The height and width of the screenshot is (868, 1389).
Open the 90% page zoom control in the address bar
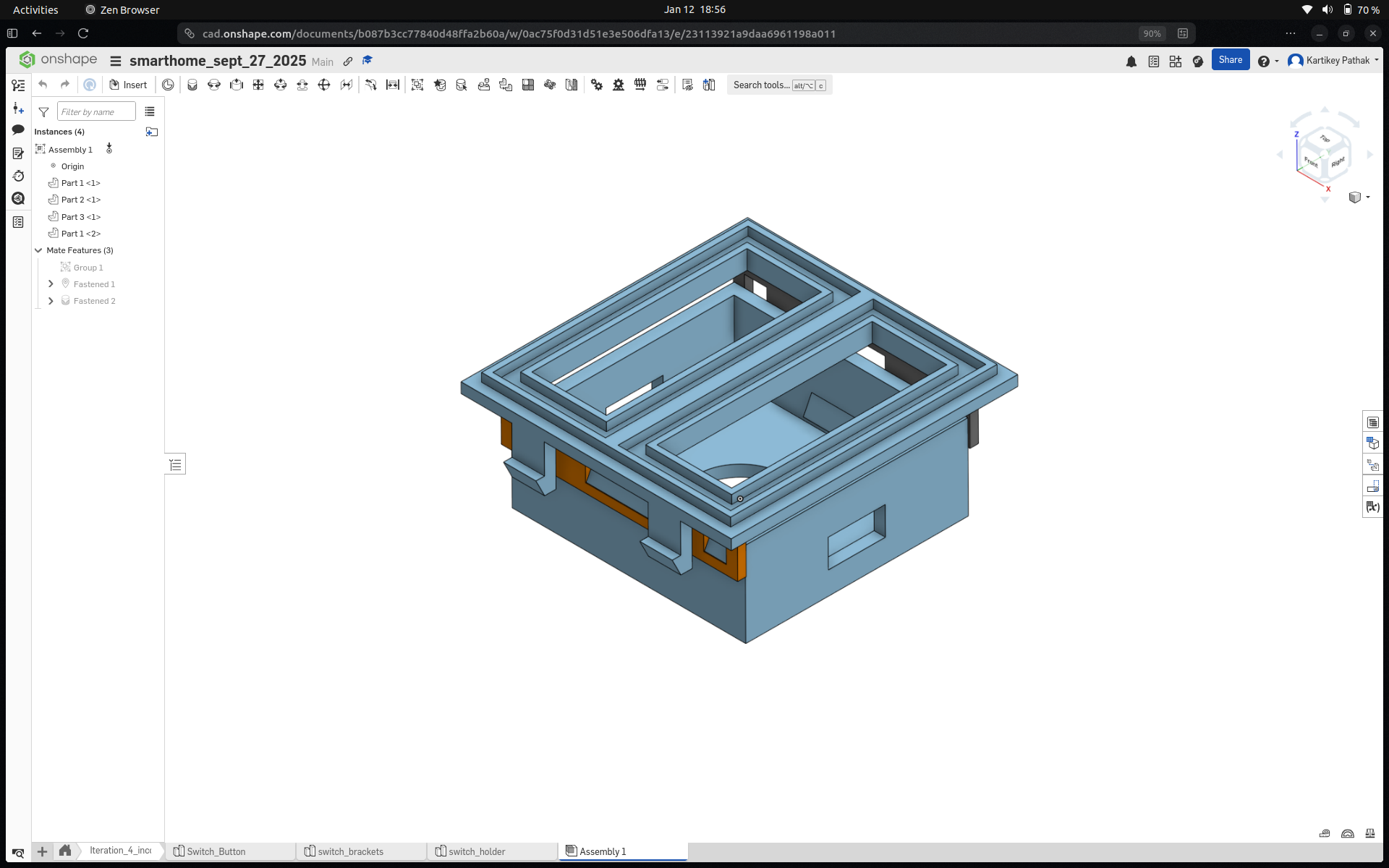[1152, 33]
